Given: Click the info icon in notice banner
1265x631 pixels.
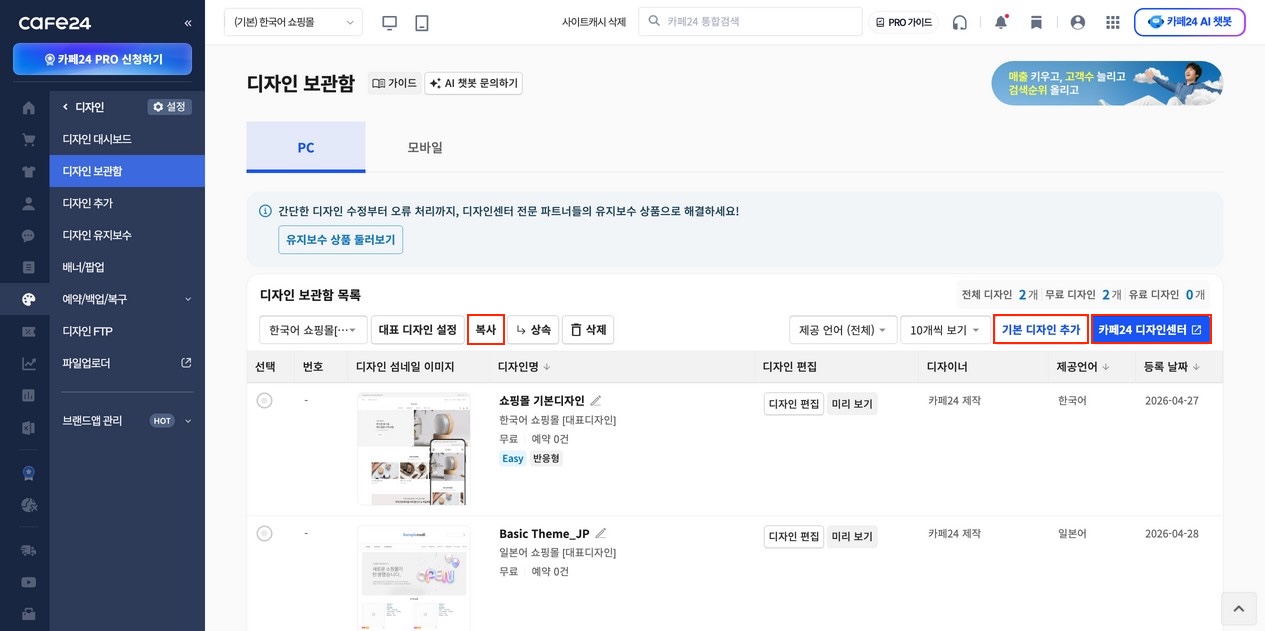Looking at the screenshot, I should 265,211.
